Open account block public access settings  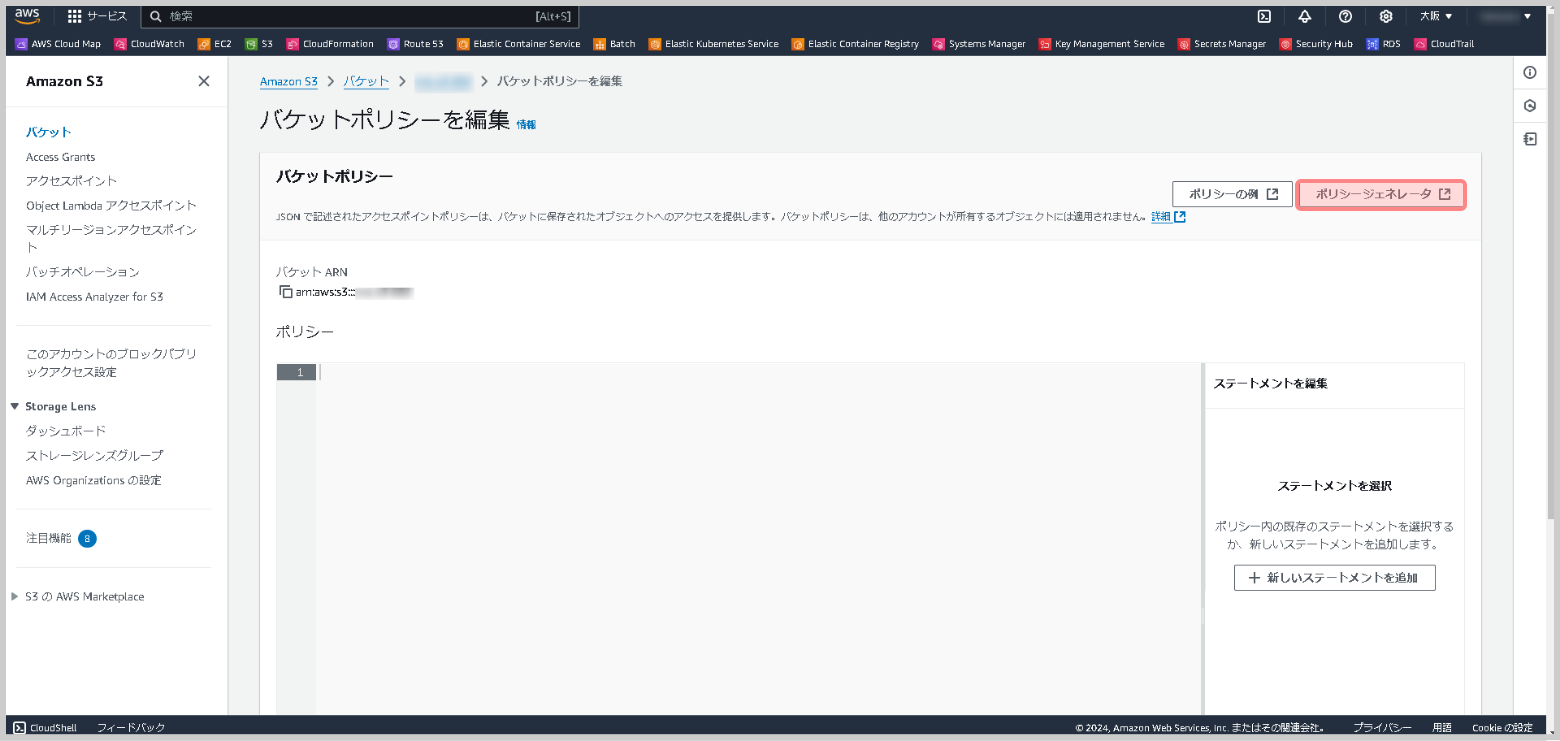(x=112, y=363)
